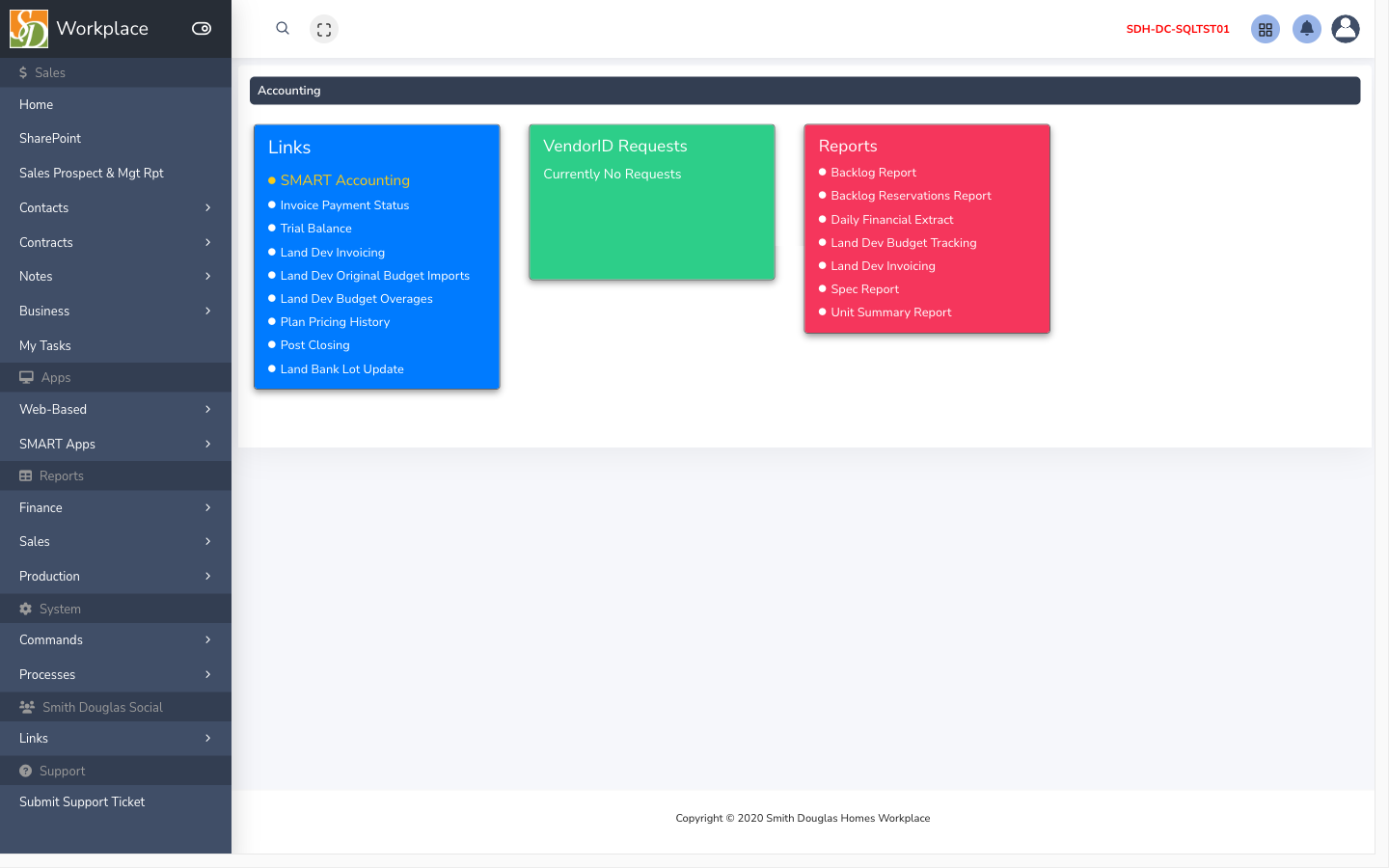This screenshot has width=1389, height=868.
Task: Expand the Commands menu
Action: [116, 640]
